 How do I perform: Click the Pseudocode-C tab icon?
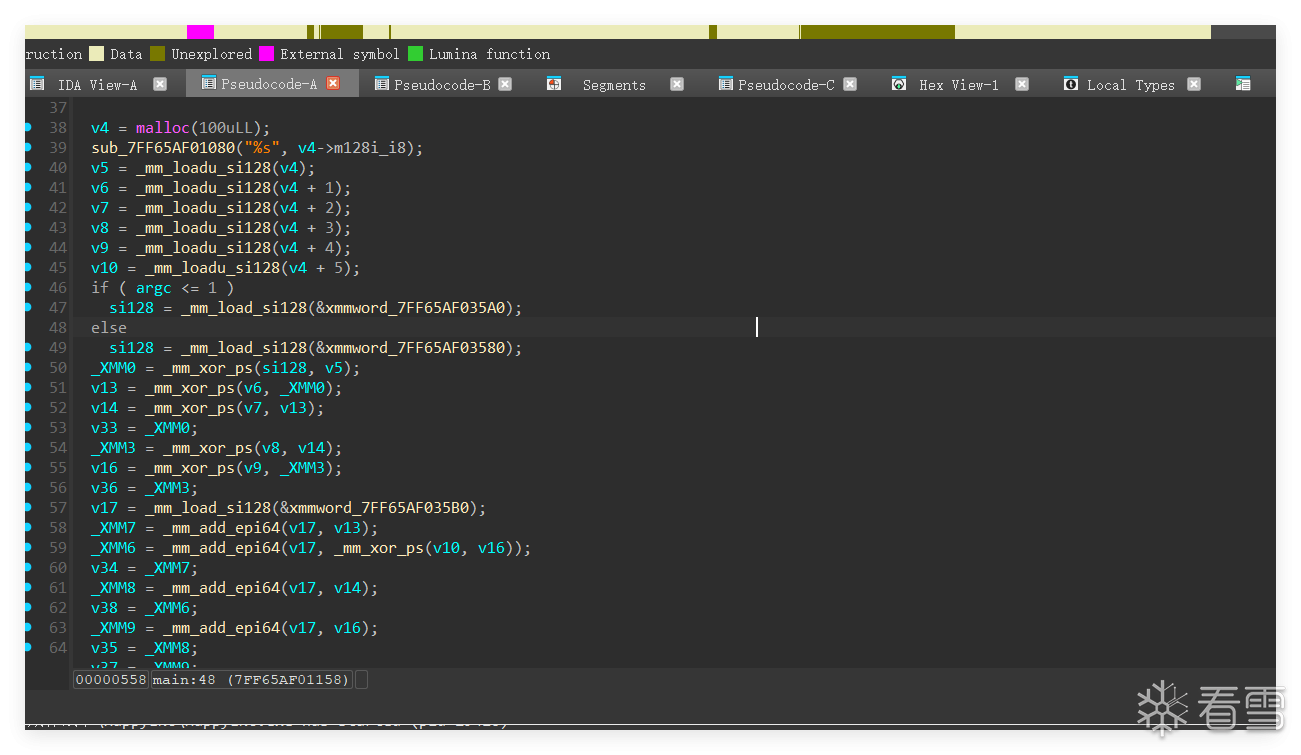726,84
